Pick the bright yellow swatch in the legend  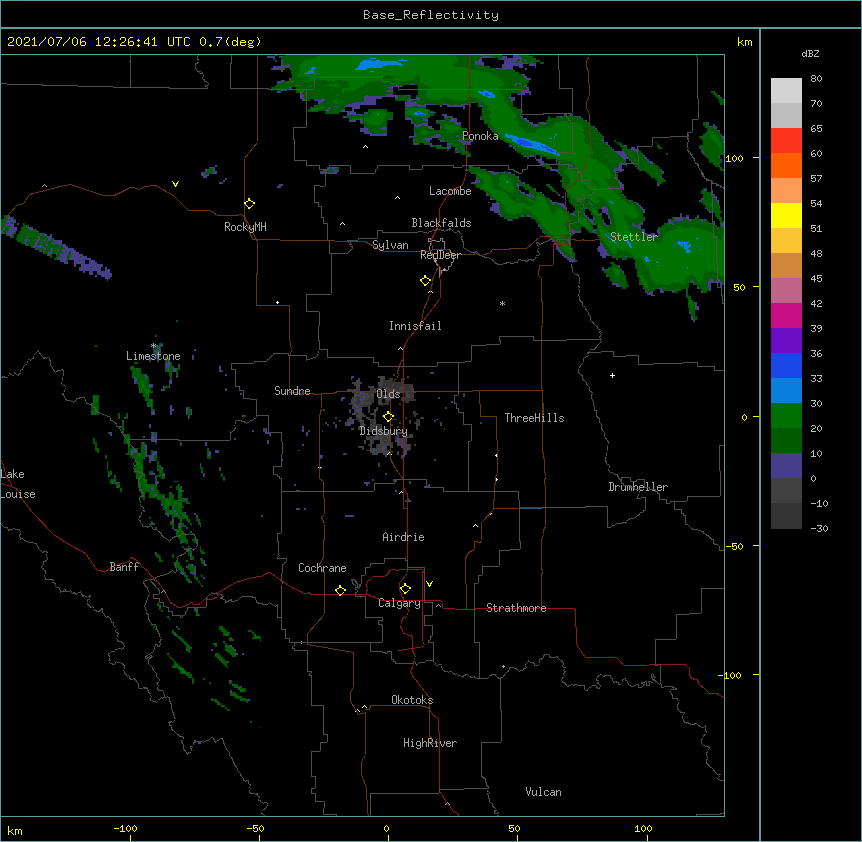pos(786,215)
